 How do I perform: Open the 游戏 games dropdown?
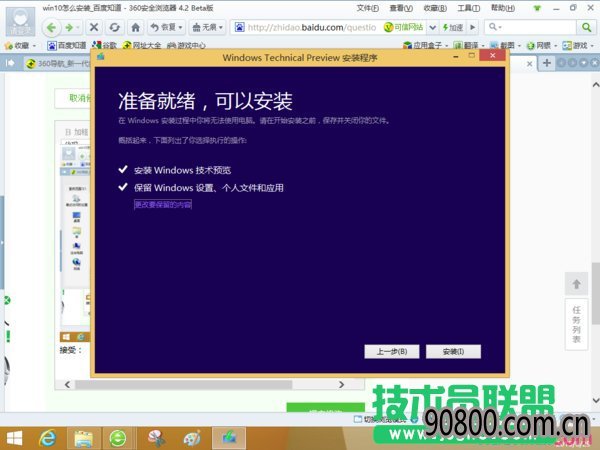click(x=578, y=46)
